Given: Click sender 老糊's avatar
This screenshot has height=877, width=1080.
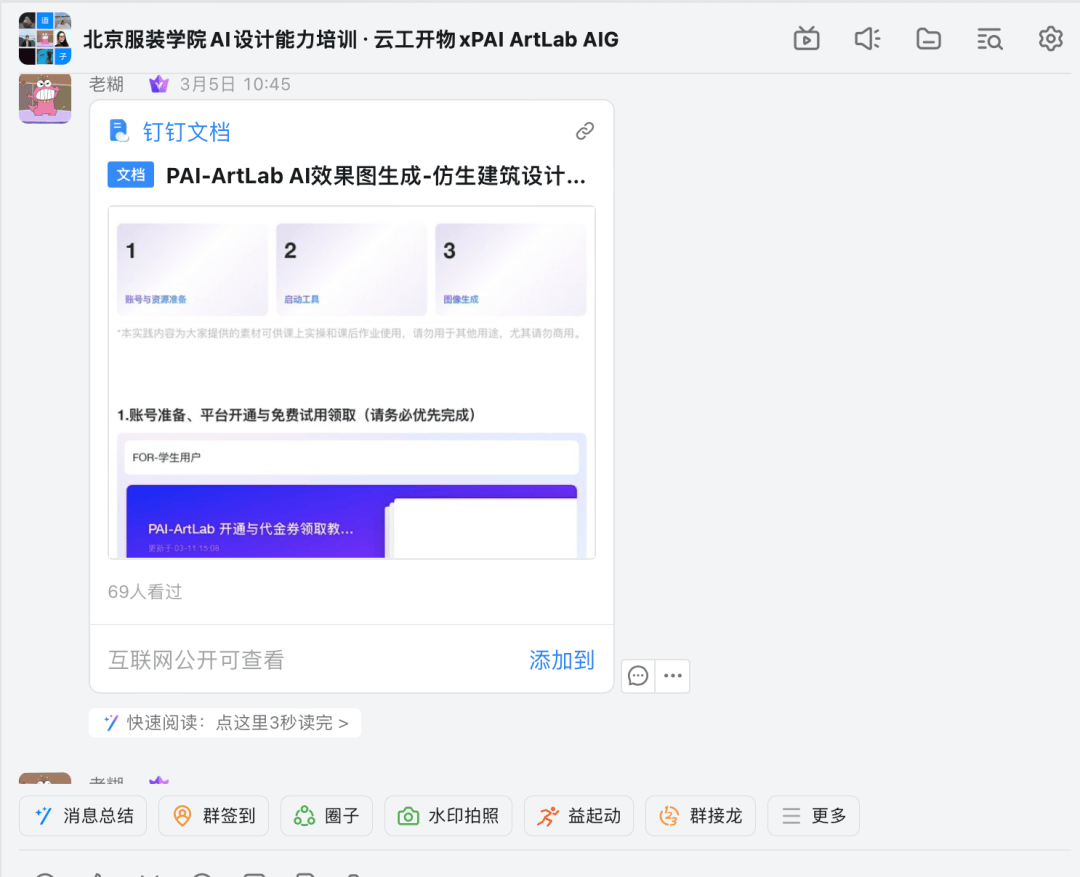Looking at the screenshot, I should pos(45,98).
